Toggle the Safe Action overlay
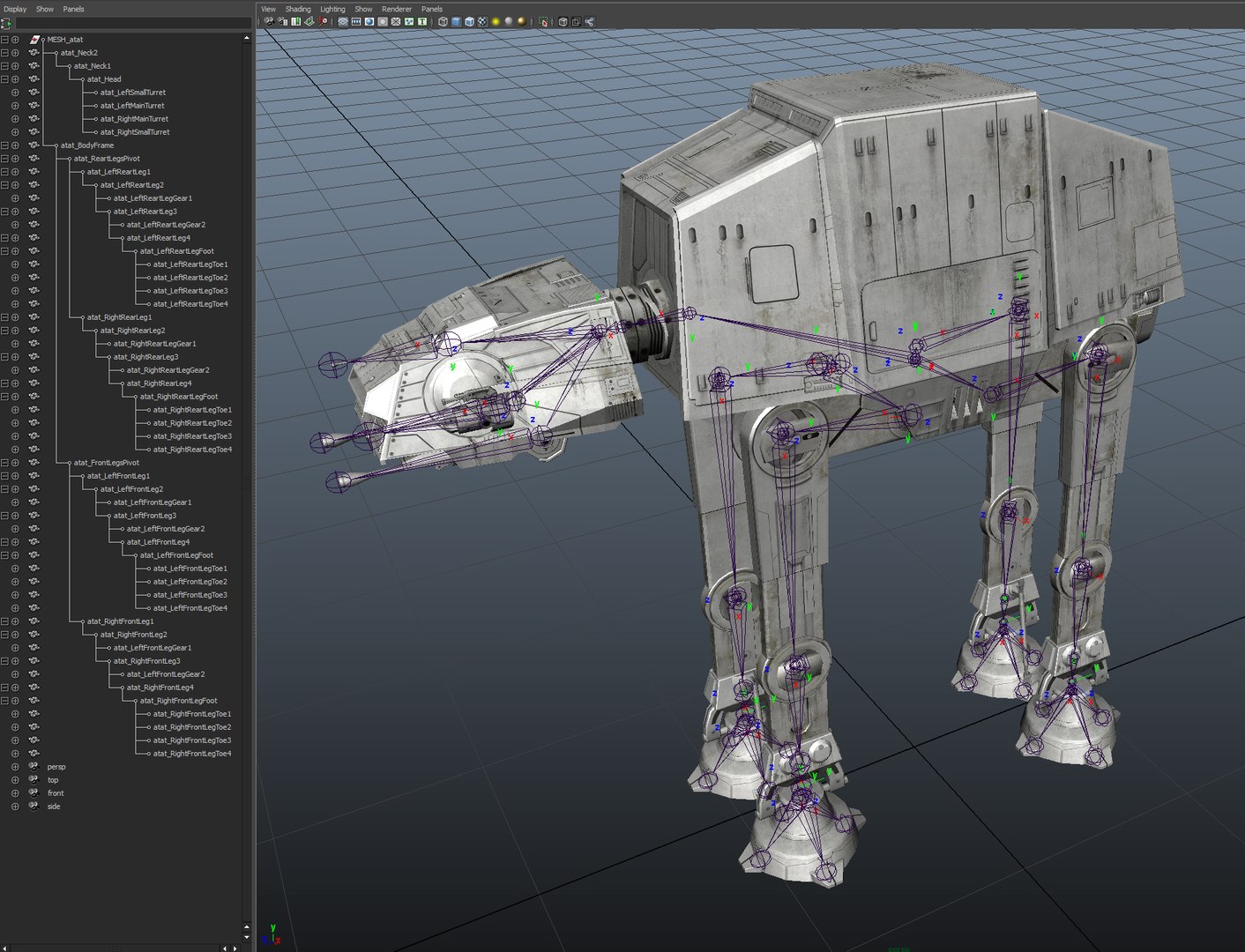1245x952 pixels. click(409, 21)
